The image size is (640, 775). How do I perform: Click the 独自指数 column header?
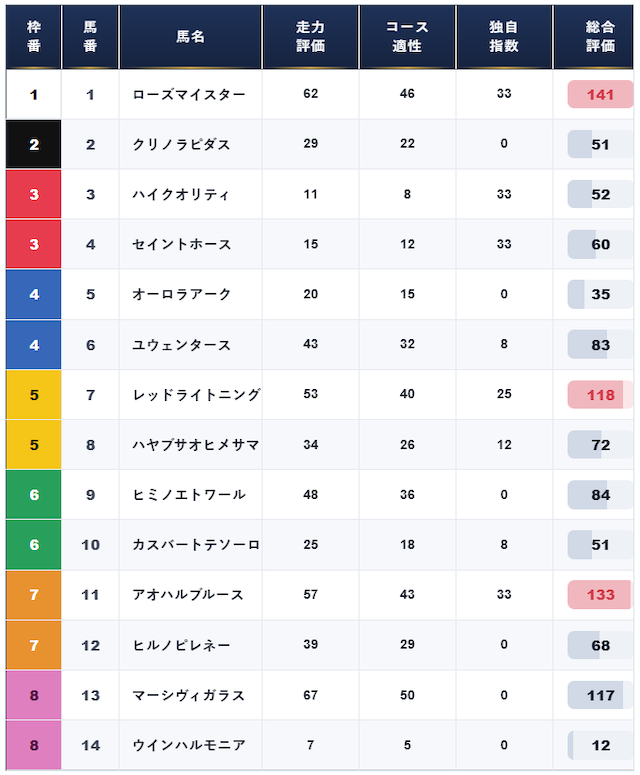[x=504, y=37]
